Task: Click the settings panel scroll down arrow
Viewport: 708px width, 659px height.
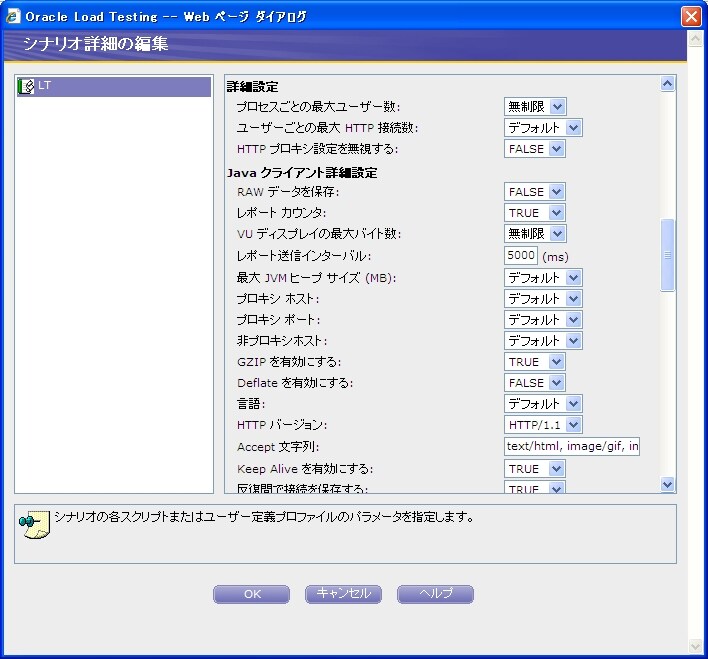Action: pos(667,485)
